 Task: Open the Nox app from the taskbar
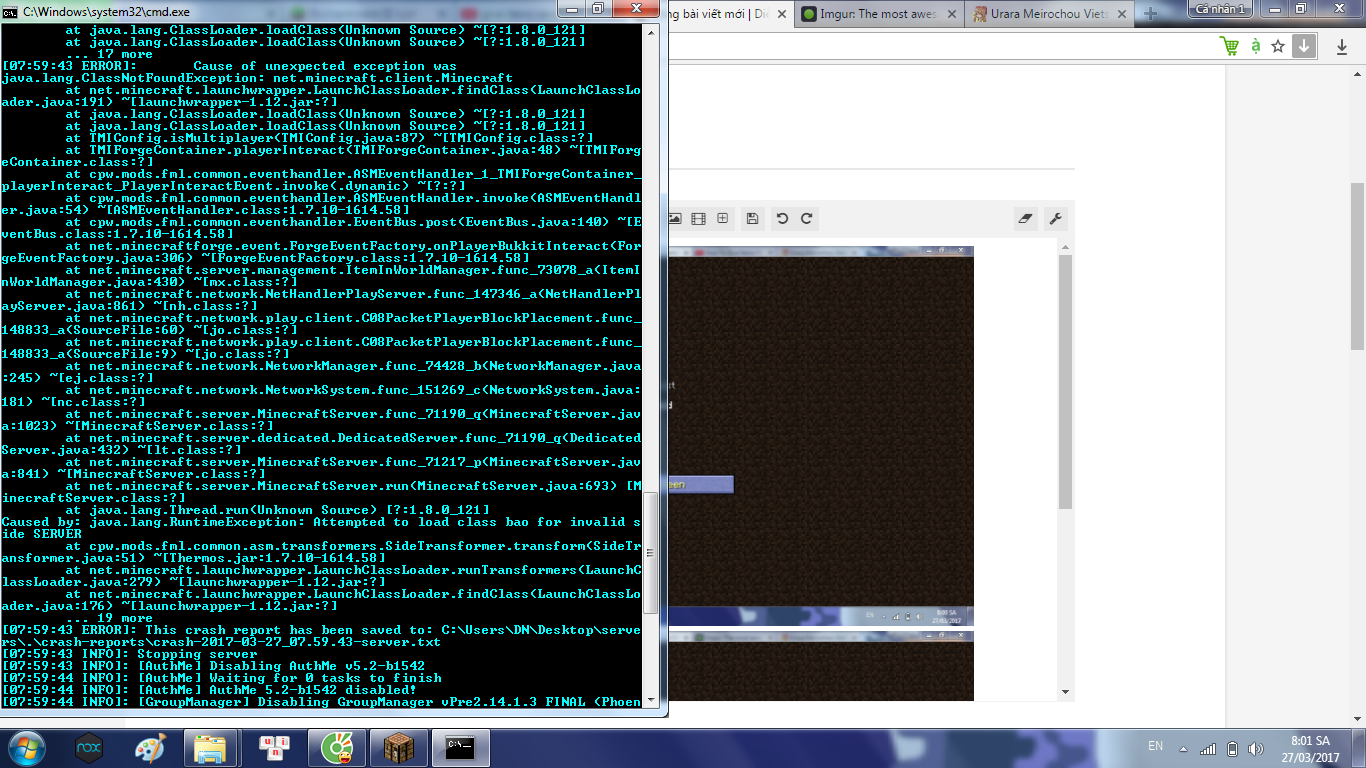coord(89,748)
